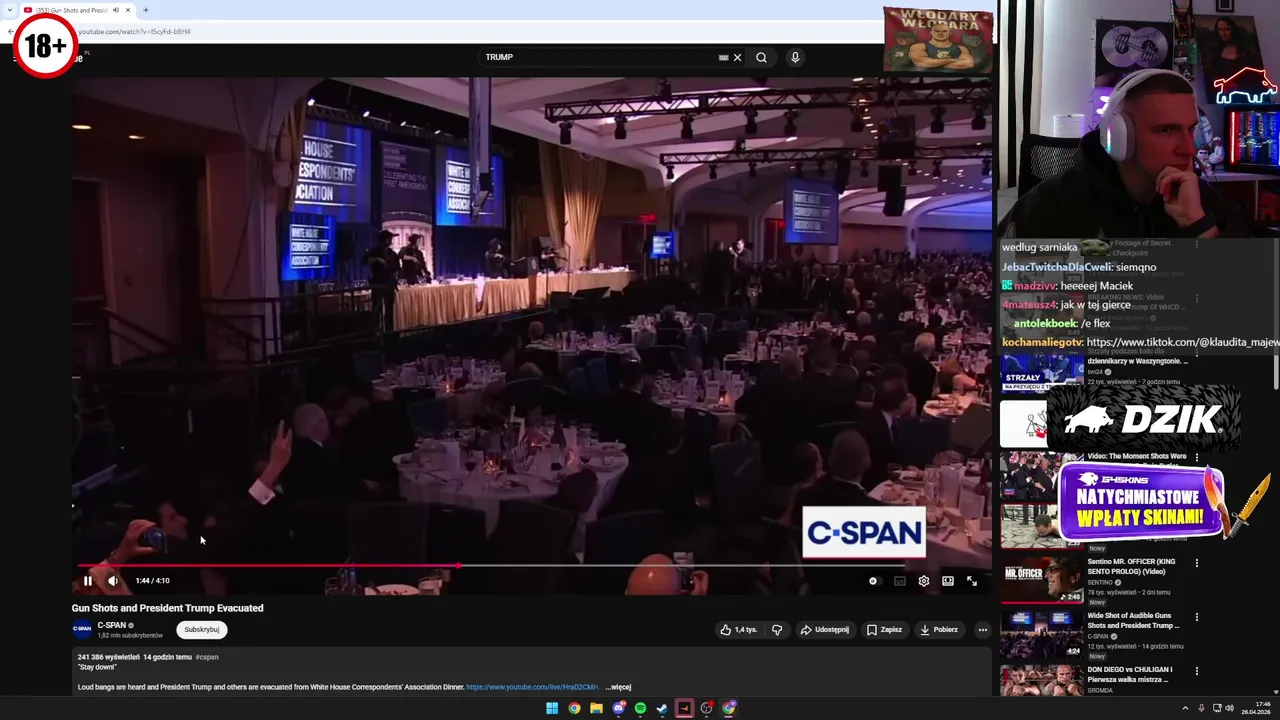Screen dimensions: 1280x720
Task: Open File Explorer from taskbar
Action: 596,708
